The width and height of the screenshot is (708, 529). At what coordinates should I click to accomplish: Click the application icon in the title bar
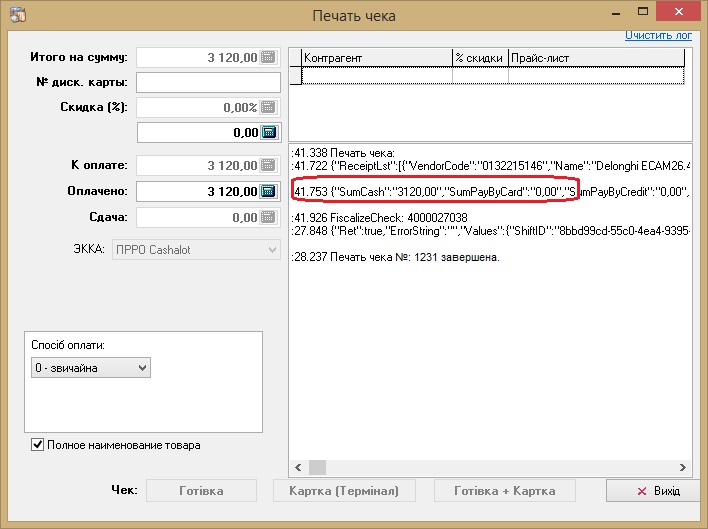click(15, 15)
